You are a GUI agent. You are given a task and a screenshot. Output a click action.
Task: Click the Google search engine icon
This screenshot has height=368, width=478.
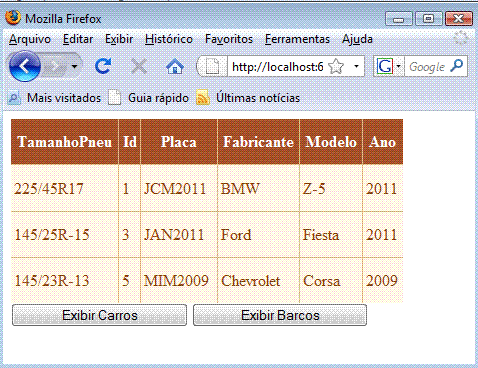point(384,66)
